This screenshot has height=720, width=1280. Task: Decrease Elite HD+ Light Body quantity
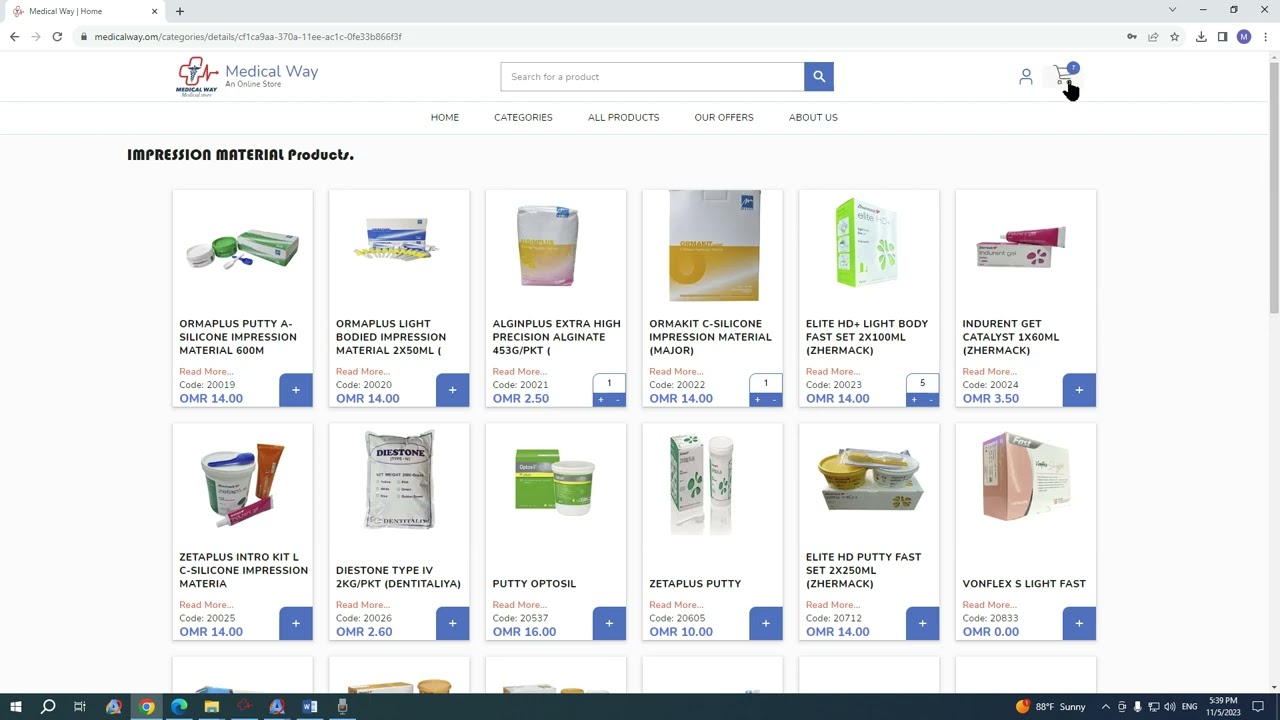[x=931, y=400]
